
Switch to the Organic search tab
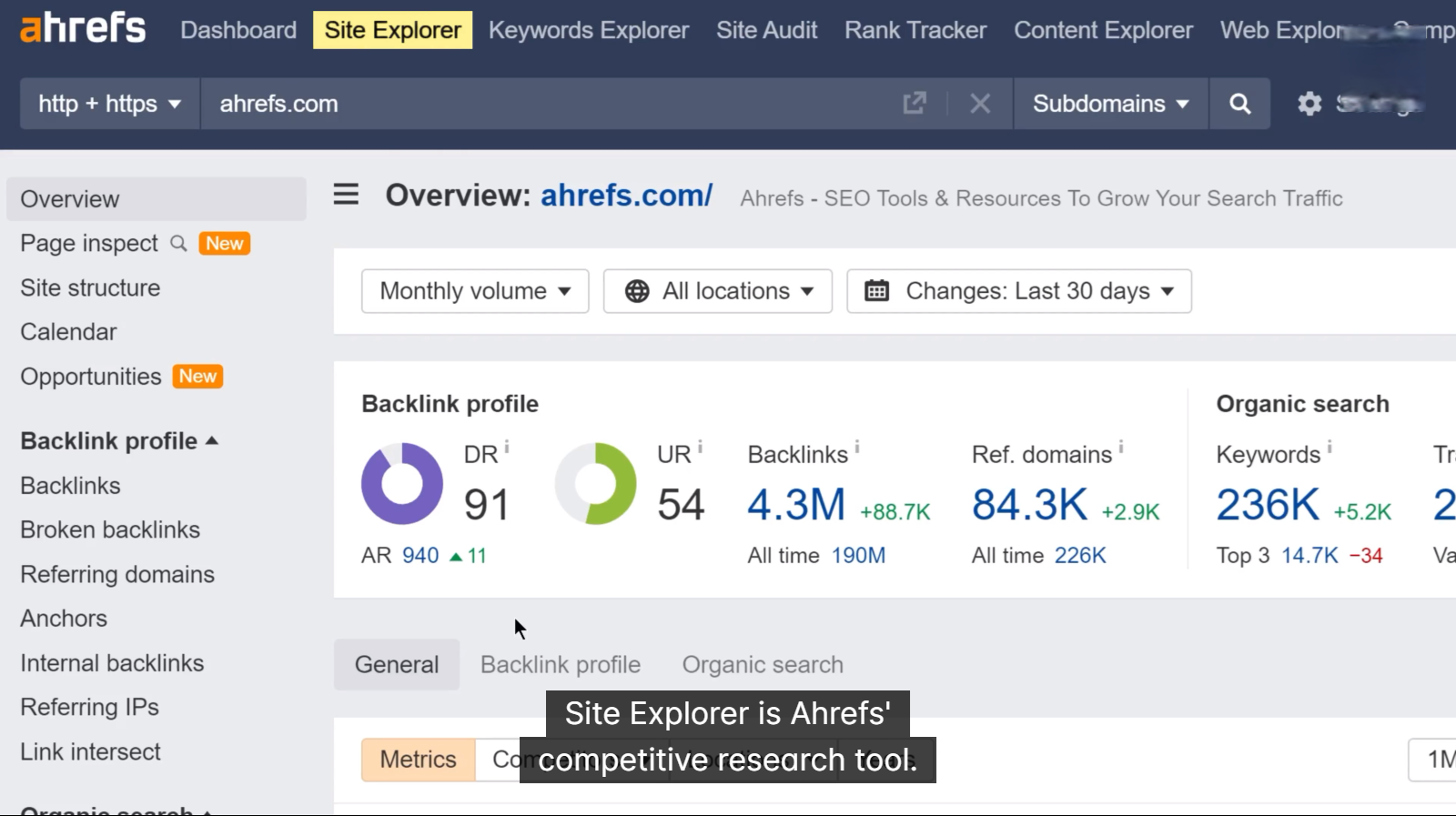(763, 665)
